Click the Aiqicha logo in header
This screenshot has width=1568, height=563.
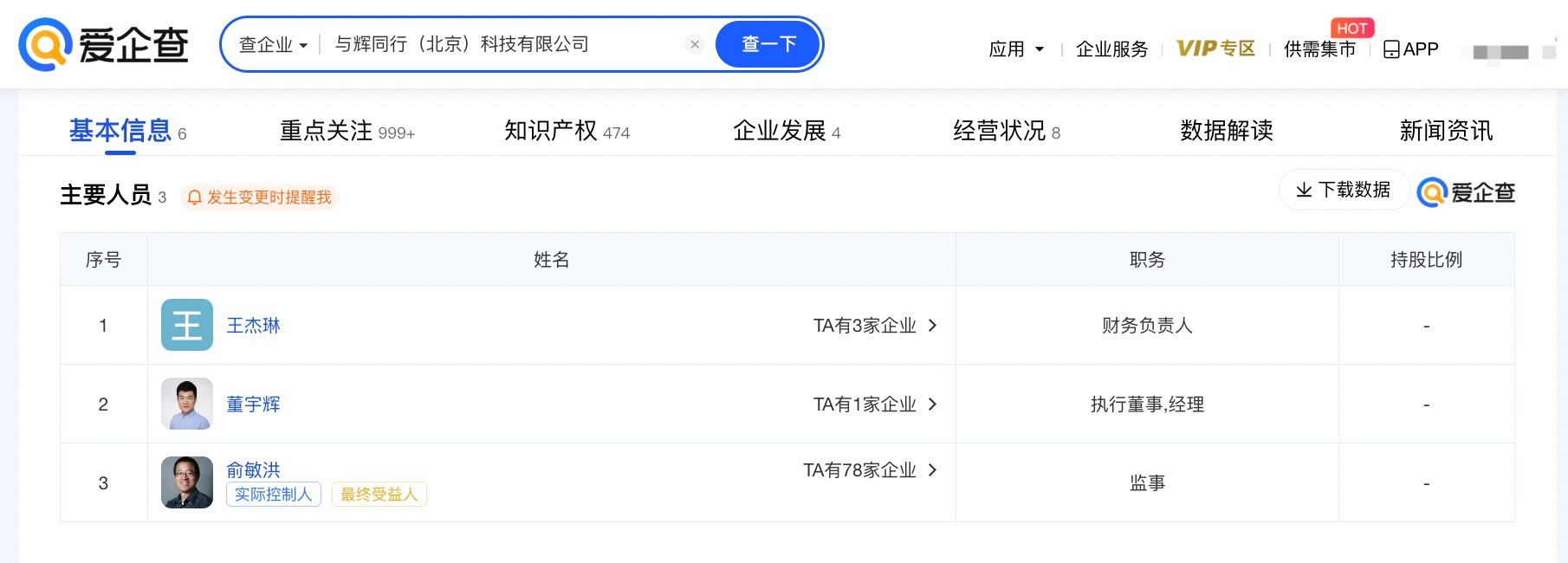point(104,45)
